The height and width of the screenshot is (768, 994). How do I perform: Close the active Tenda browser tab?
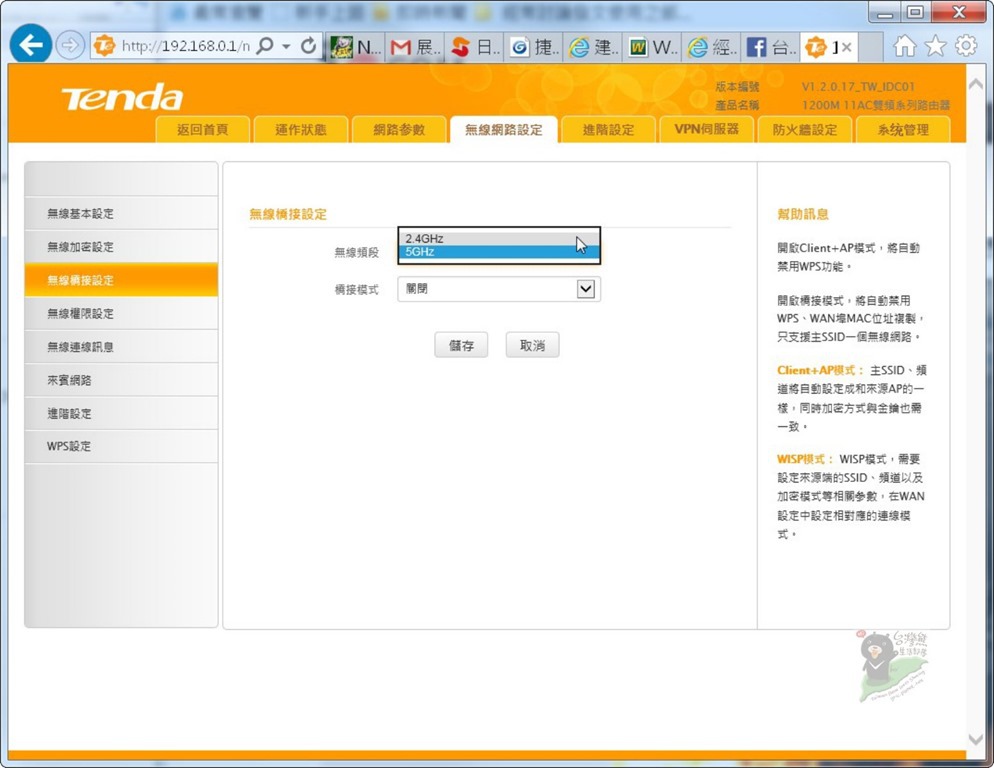(x=846, y=48)
